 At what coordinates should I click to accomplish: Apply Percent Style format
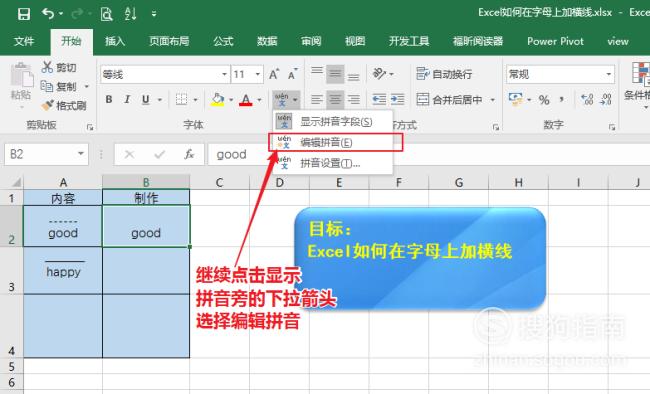pos(544,100)
